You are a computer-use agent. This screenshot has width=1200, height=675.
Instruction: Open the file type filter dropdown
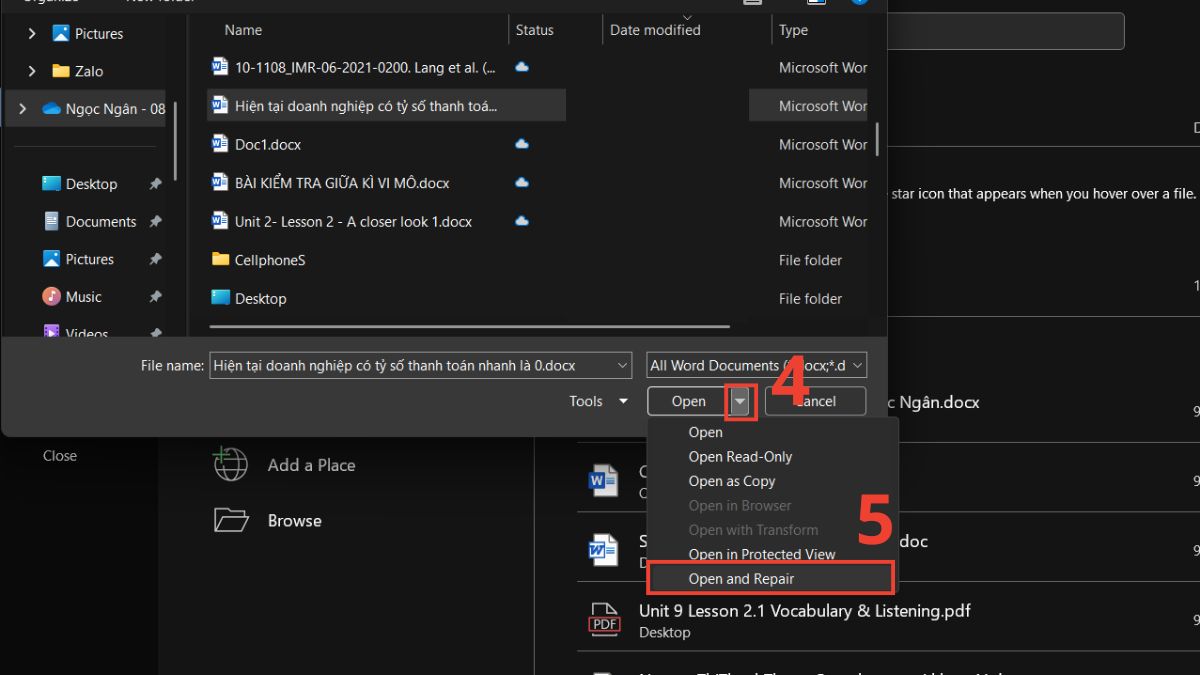pyautogui.click(x=756, y=366)
